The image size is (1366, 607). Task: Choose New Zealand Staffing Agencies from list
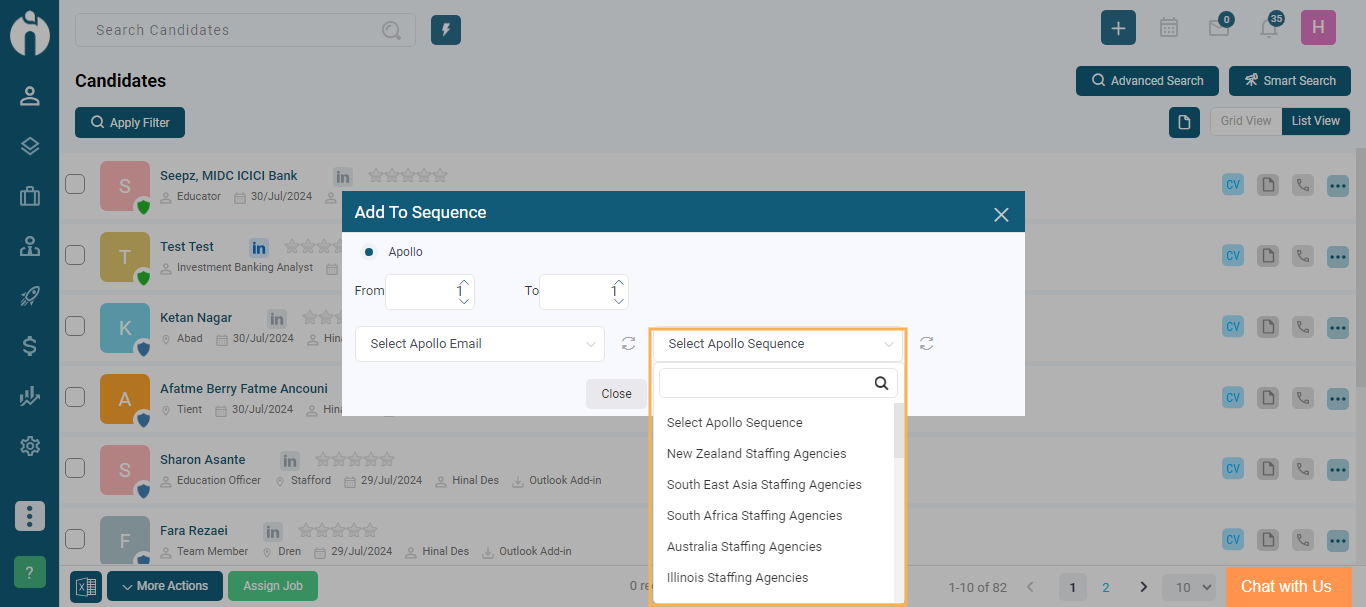pyautogui.click(x=756, y=454)
